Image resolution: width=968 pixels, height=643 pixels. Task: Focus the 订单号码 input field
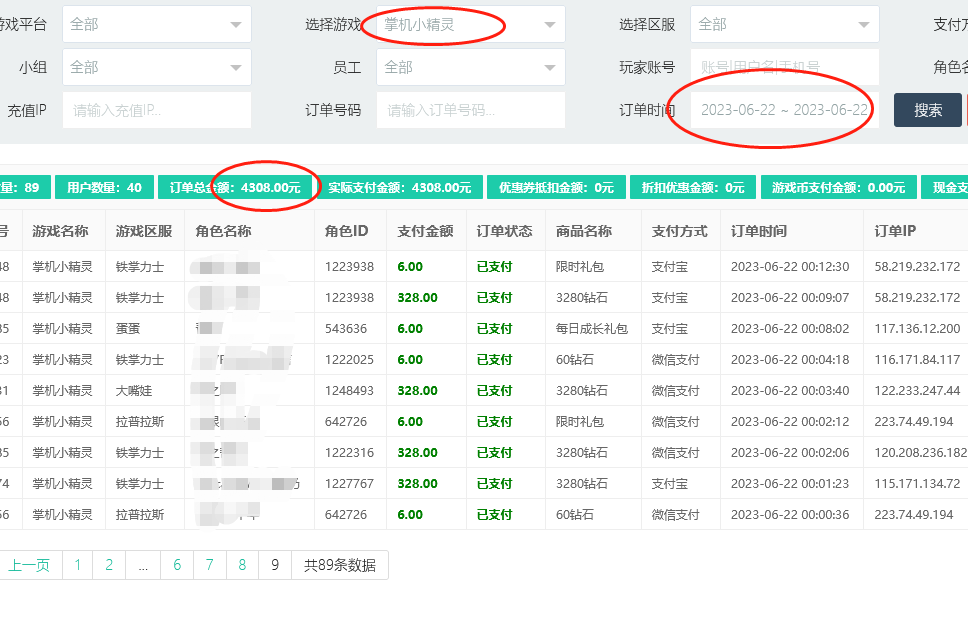point(470,110)
